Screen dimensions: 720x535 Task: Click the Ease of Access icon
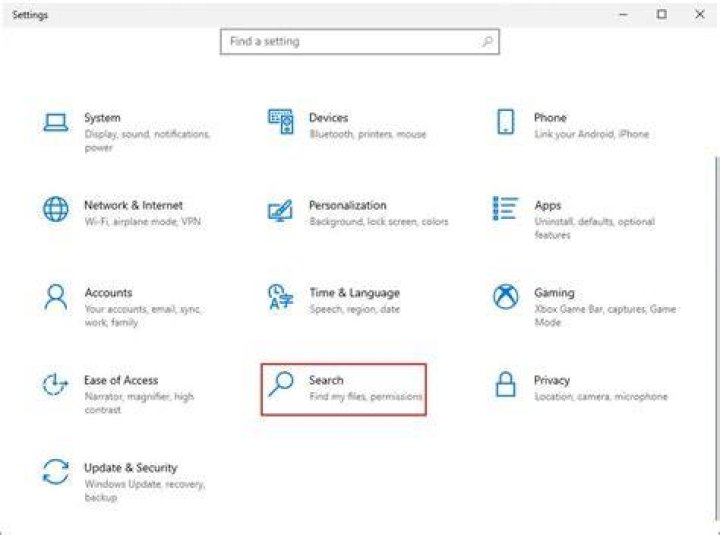pos(55,384)
